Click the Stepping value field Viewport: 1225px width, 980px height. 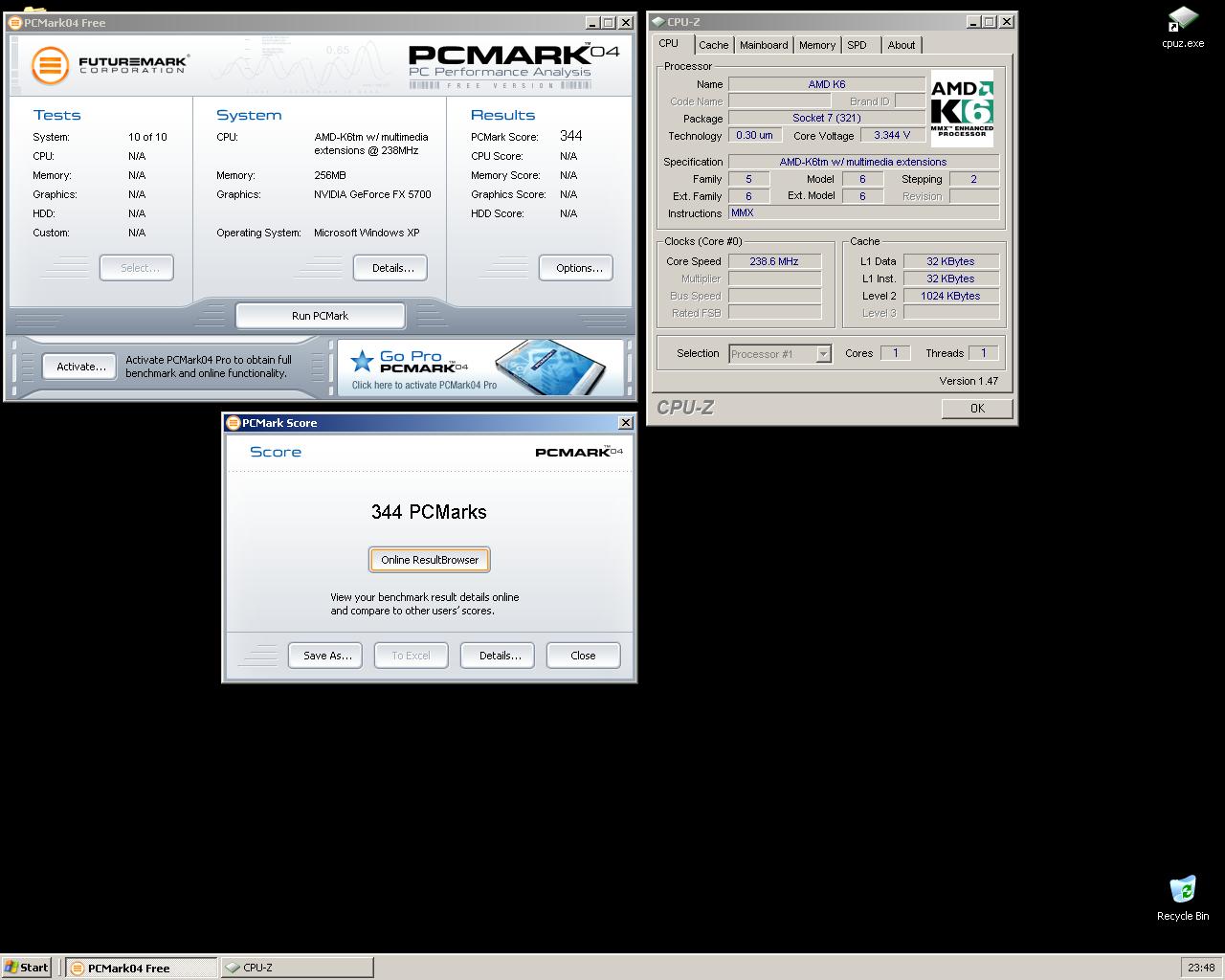click(974, 179)
